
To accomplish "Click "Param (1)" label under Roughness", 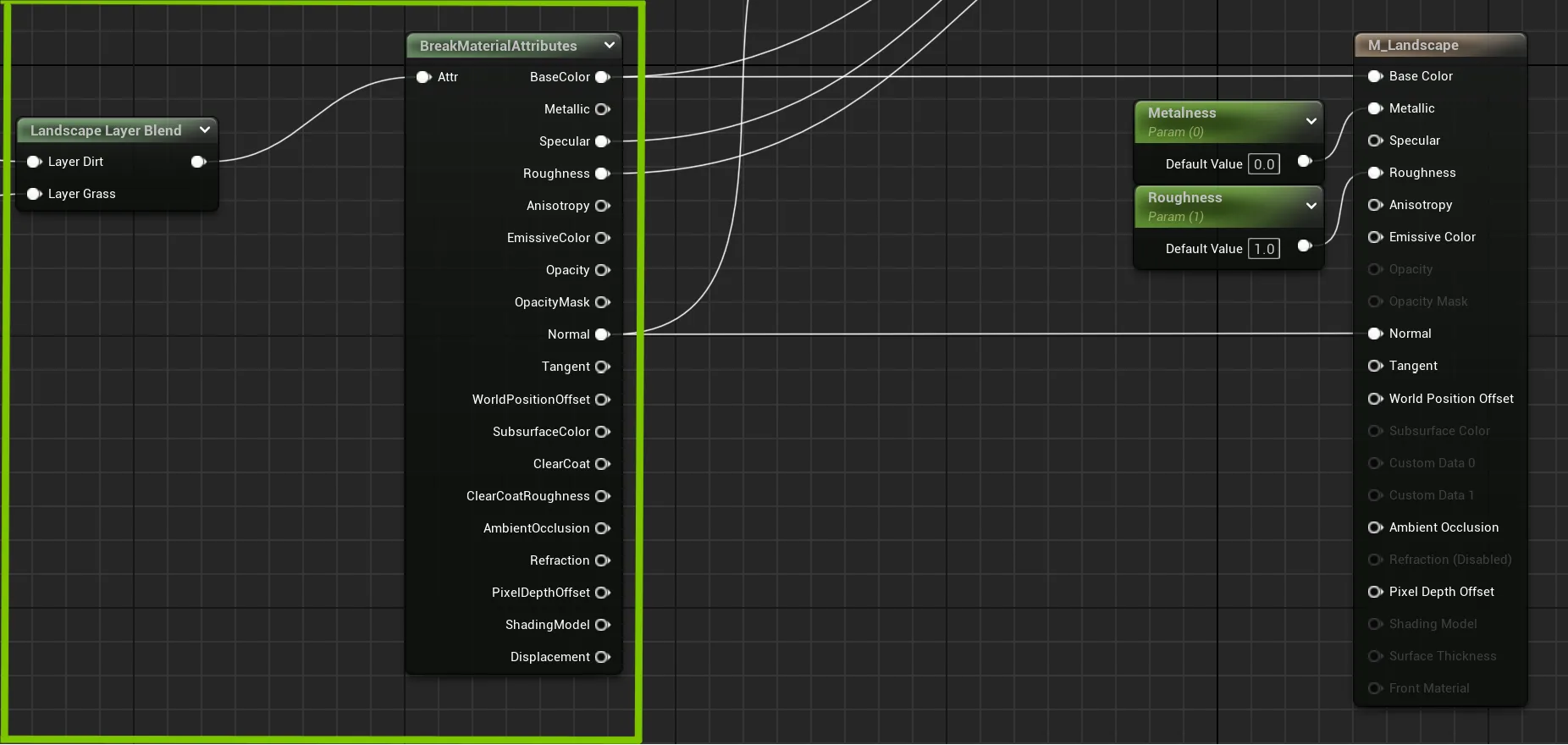I will pos(1175,217).
